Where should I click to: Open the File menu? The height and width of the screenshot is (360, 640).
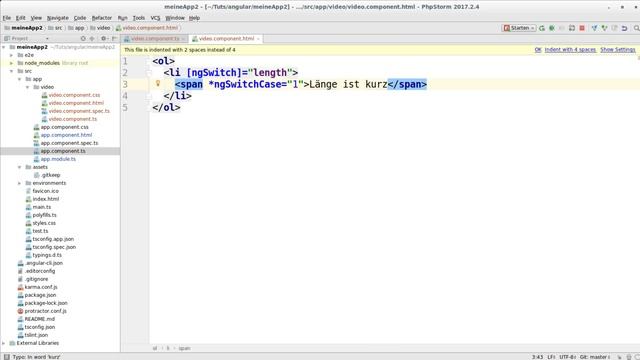click(x=7, y=18)
